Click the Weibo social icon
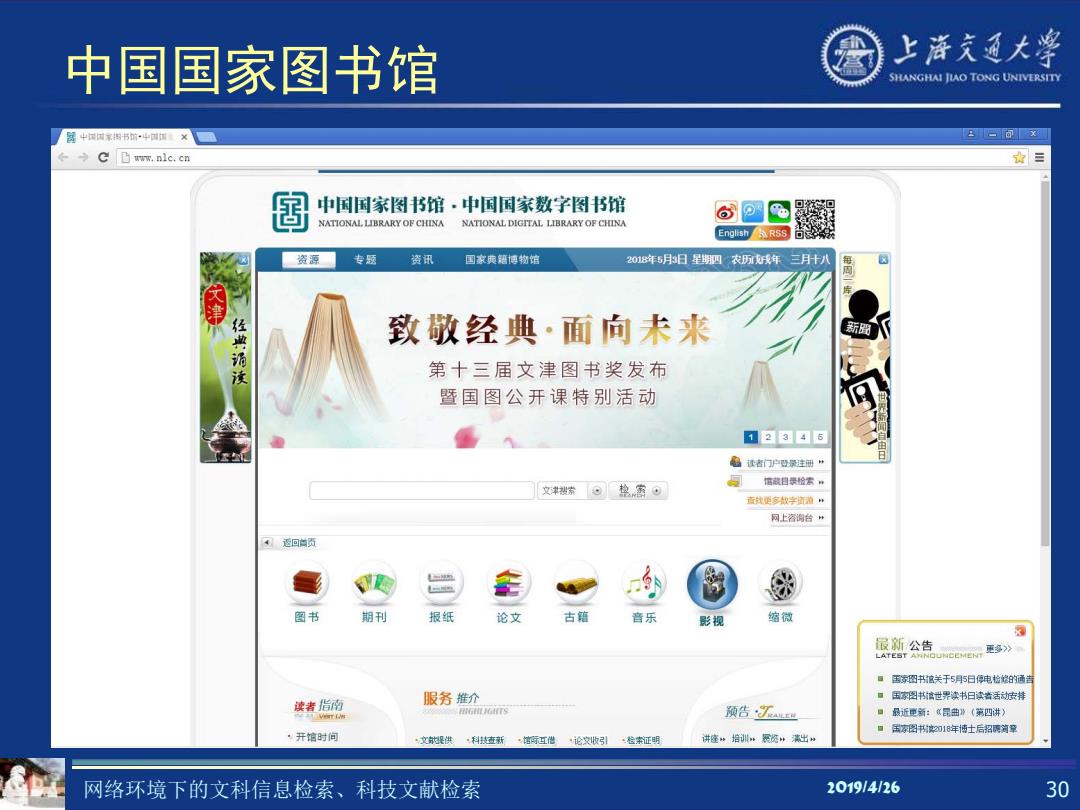The image size is (1080, 810). [726, 211]
